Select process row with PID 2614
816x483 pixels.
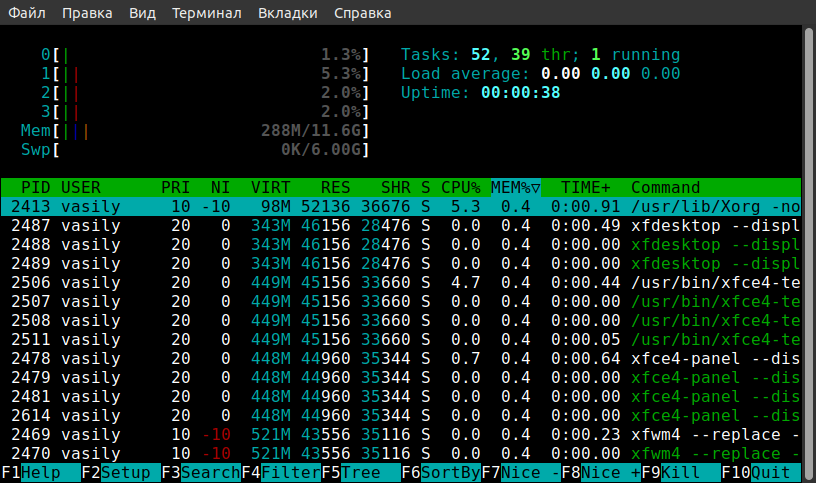401,415
